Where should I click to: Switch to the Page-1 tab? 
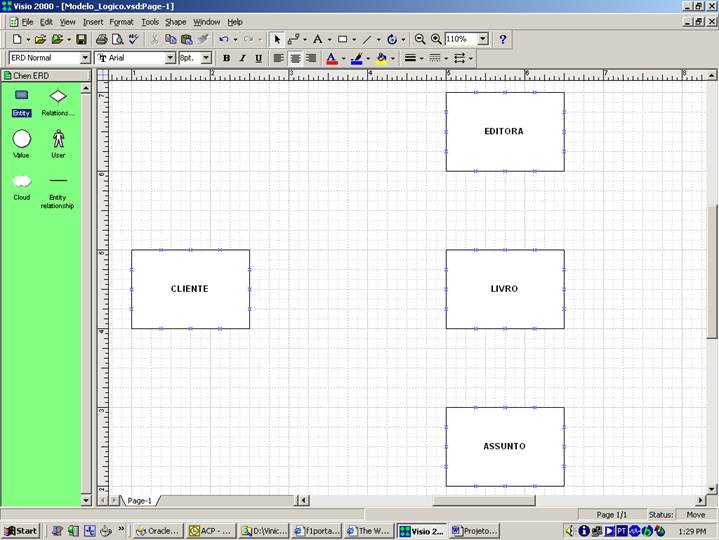139,501
